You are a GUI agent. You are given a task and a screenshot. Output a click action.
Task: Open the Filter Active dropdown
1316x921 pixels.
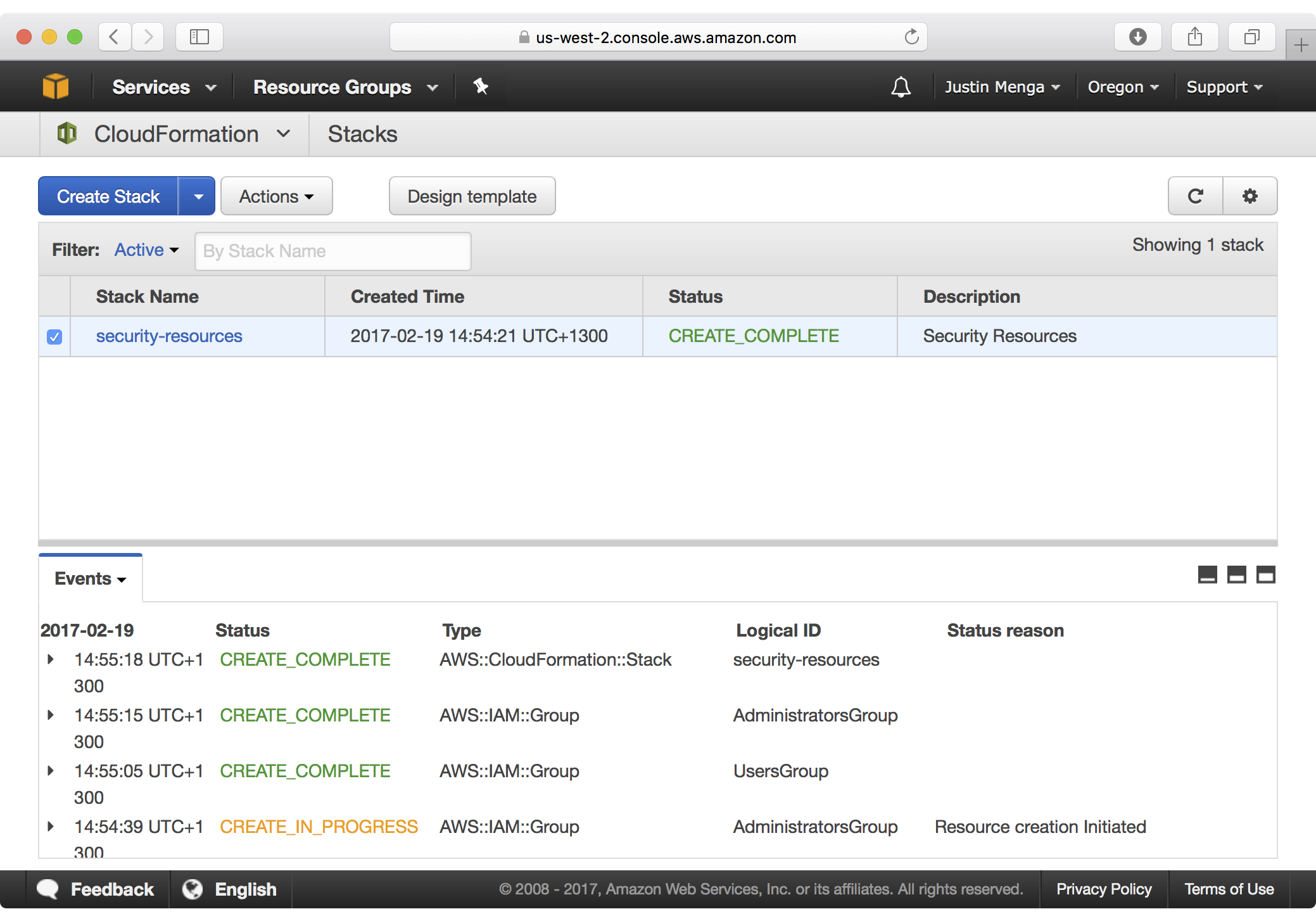coord(145,250)
